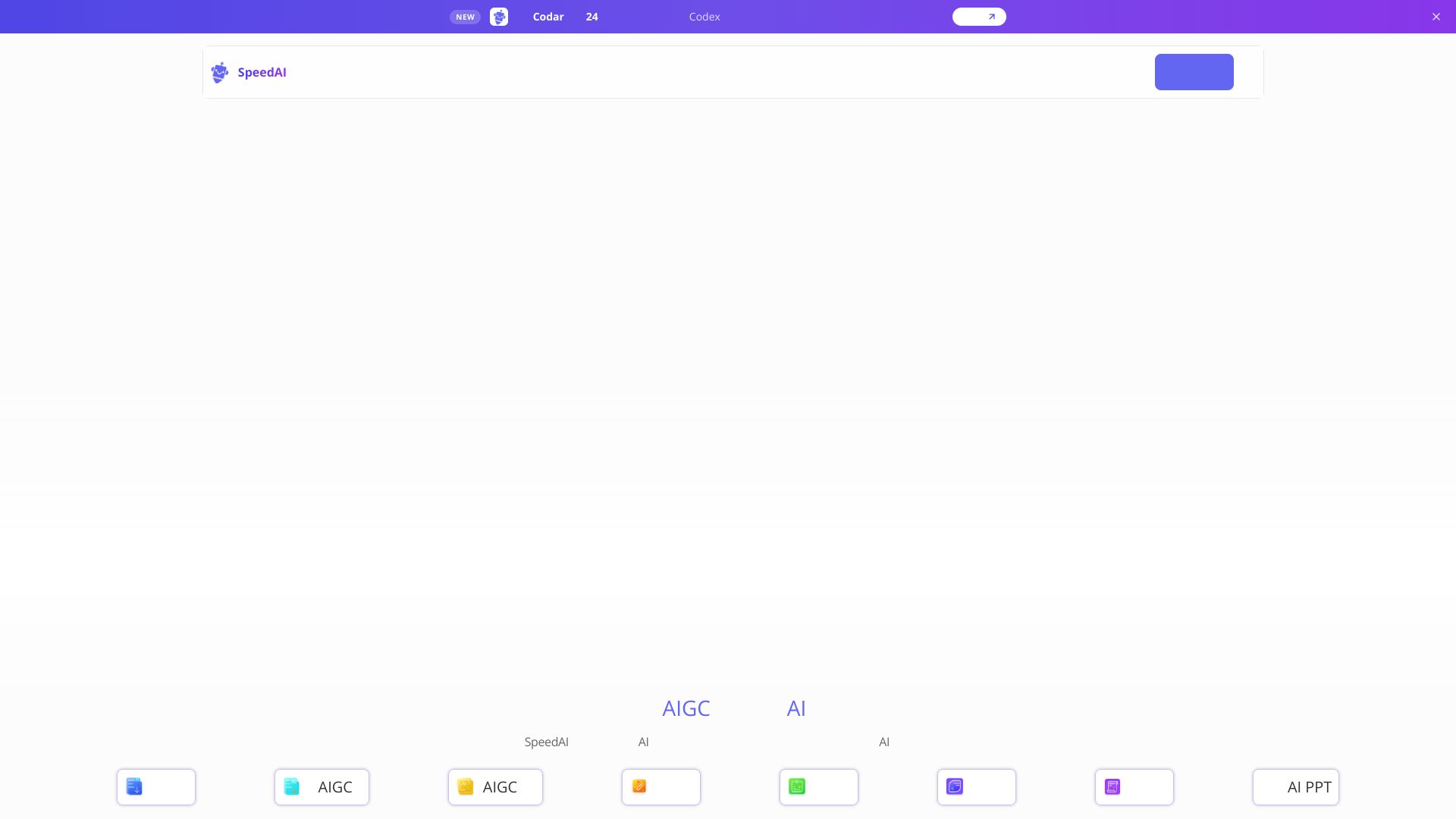Image resolution: width=1456 pixels, height=819 pixels.
Task: Click the NEW badge in the banner
Action: point(465,17)
